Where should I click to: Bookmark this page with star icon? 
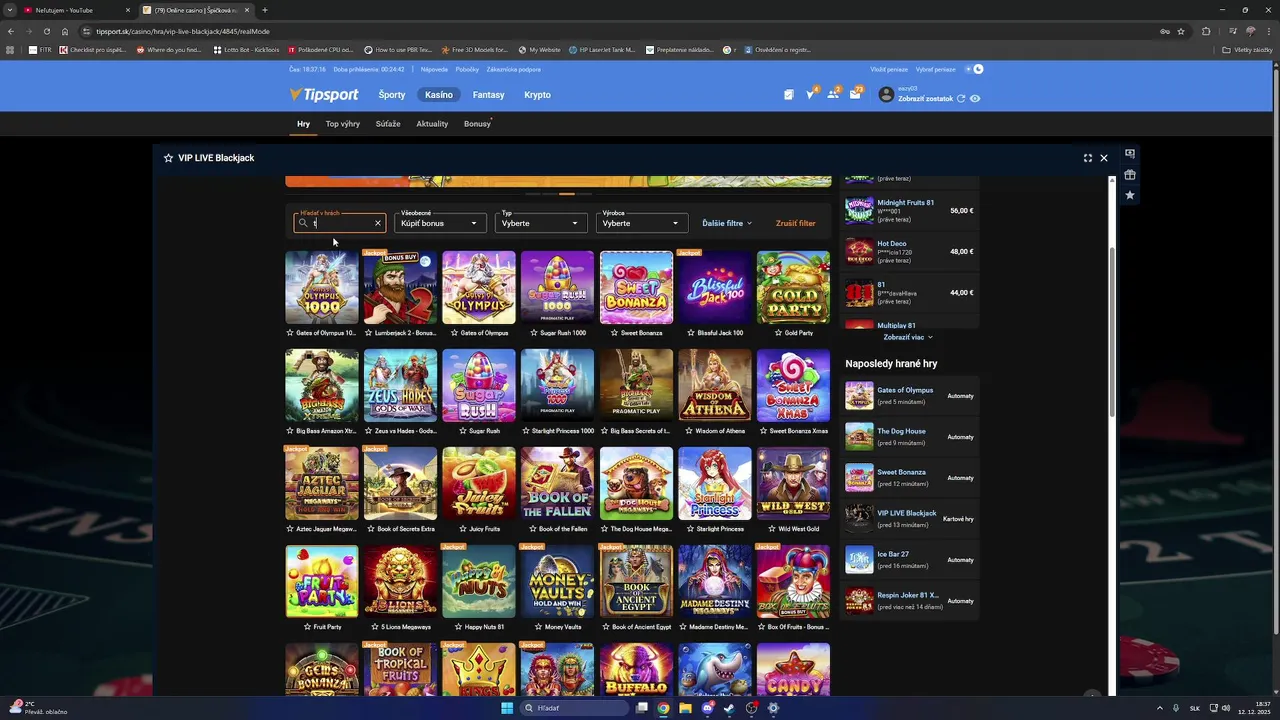(1181, 31)
